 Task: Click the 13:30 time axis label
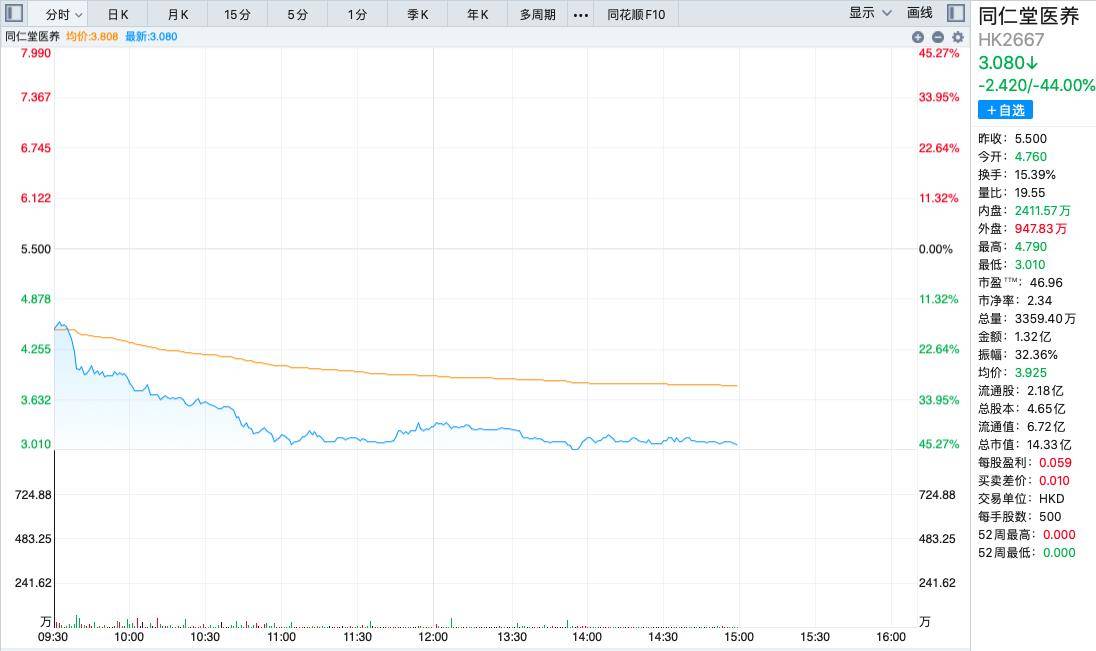pyautogui.click(x=512, y=637)
